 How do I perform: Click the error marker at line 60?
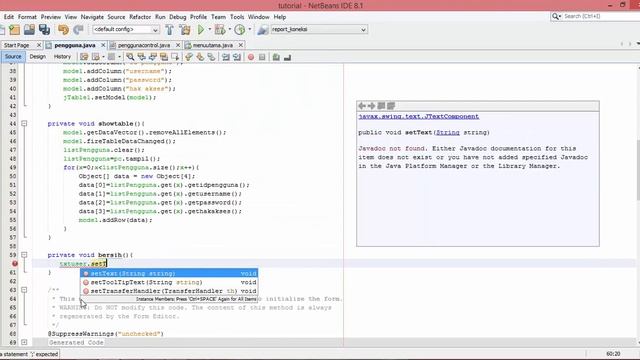click(x=15, y=264)
